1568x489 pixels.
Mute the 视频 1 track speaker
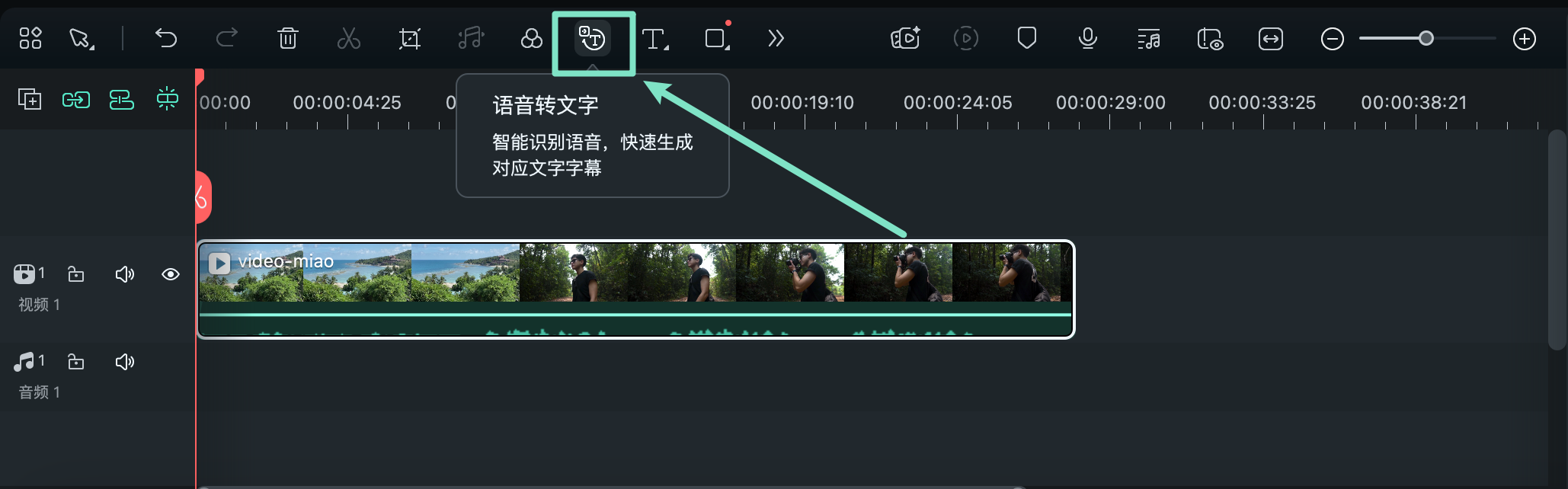(x=124, y=273)
